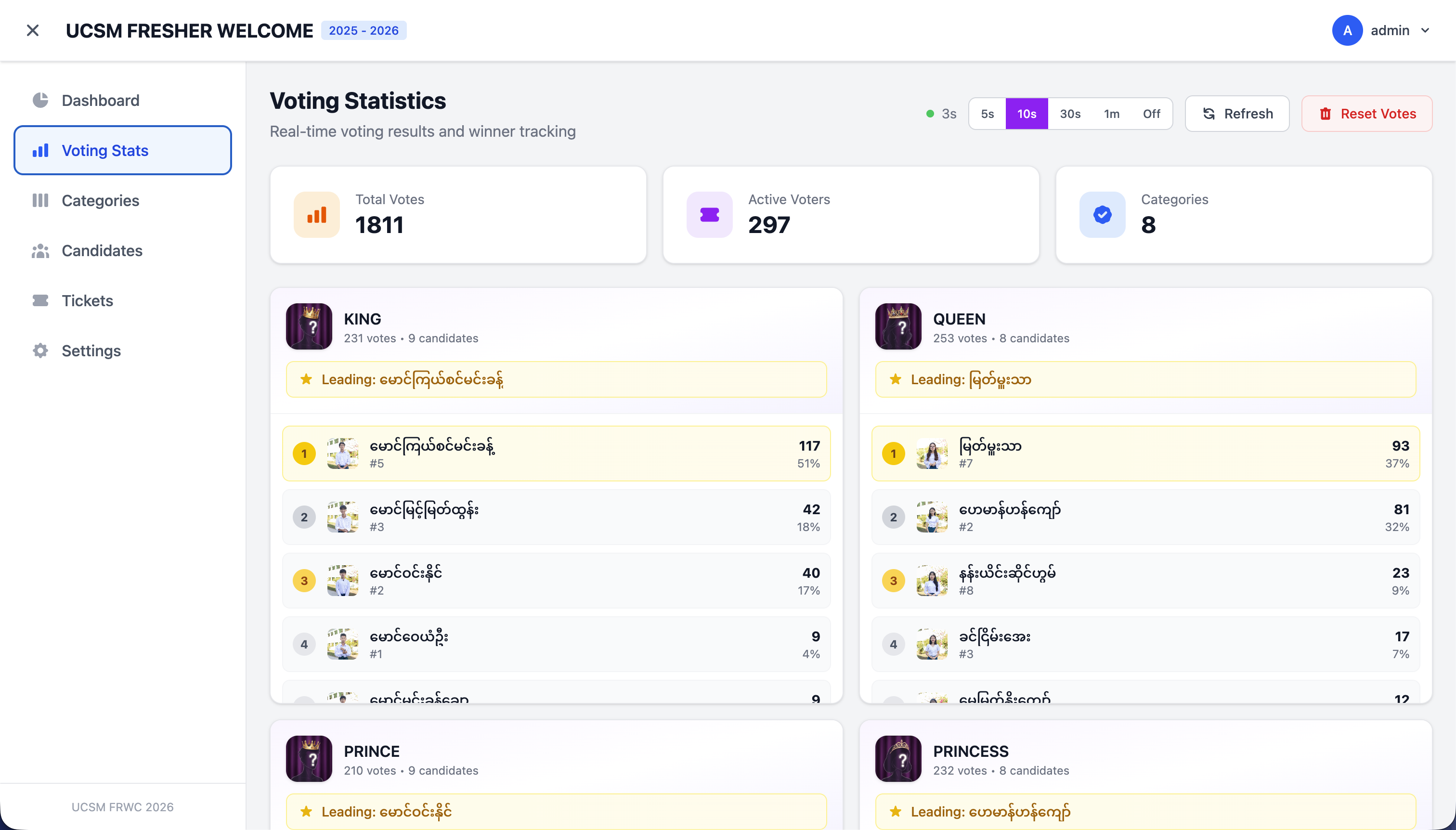Viewport: 1456px width, 830px height.
Task: Click the Refresh button
Action: coord(1237,114)
